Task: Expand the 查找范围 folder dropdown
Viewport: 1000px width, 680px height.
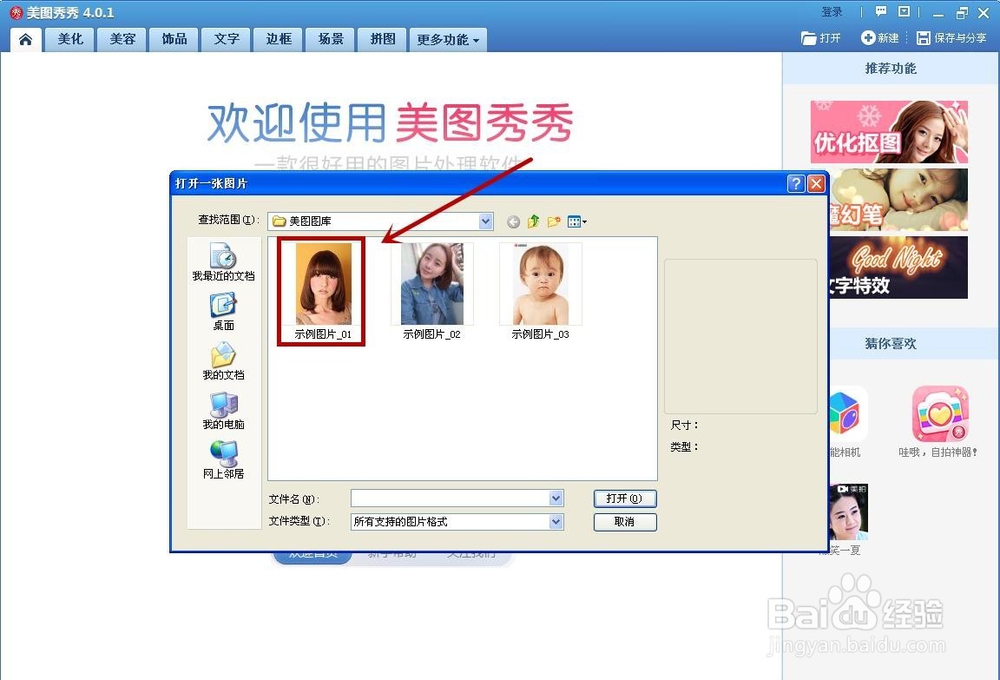Action: tap(486, 221)
